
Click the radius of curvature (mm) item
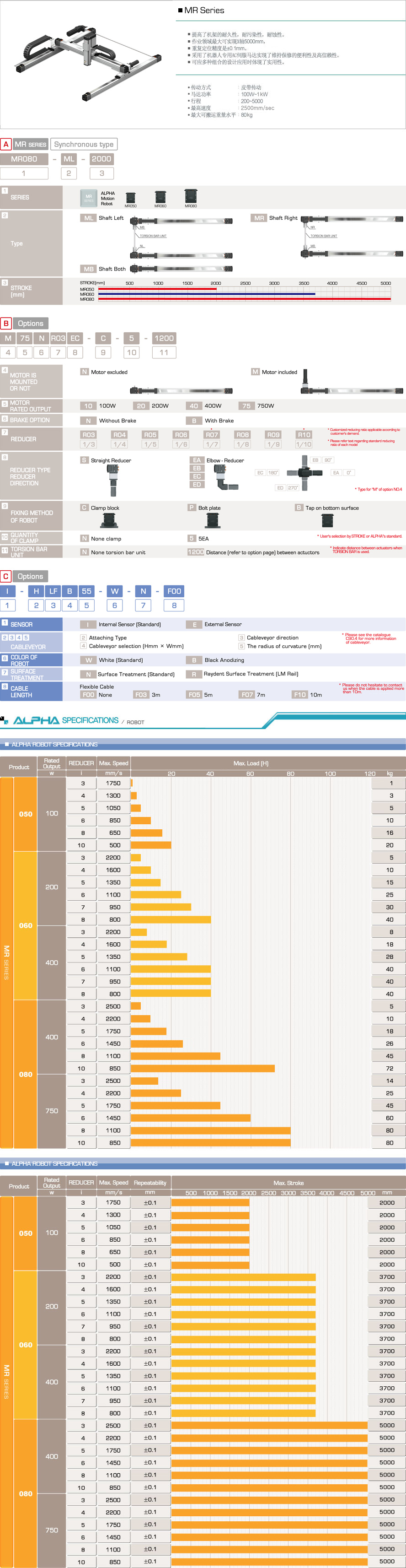point(280,646)
